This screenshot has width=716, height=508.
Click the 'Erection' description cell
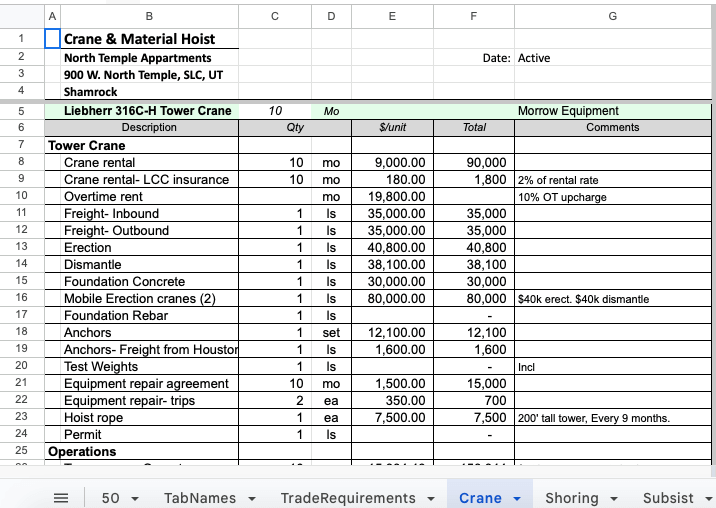click(149, 247)
